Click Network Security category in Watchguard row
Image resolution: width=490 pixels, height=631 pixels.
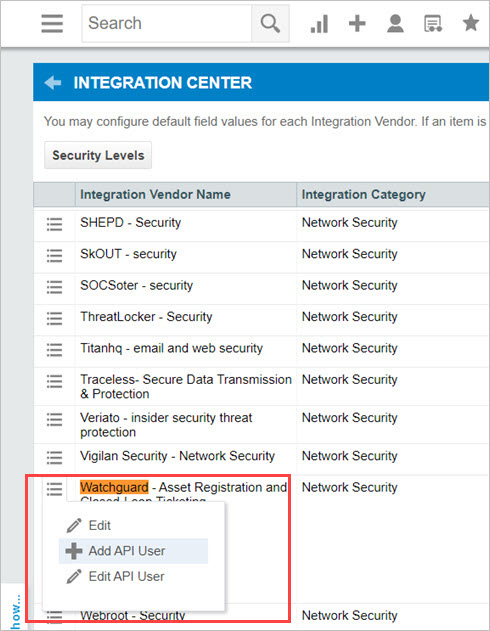point(350,487)
